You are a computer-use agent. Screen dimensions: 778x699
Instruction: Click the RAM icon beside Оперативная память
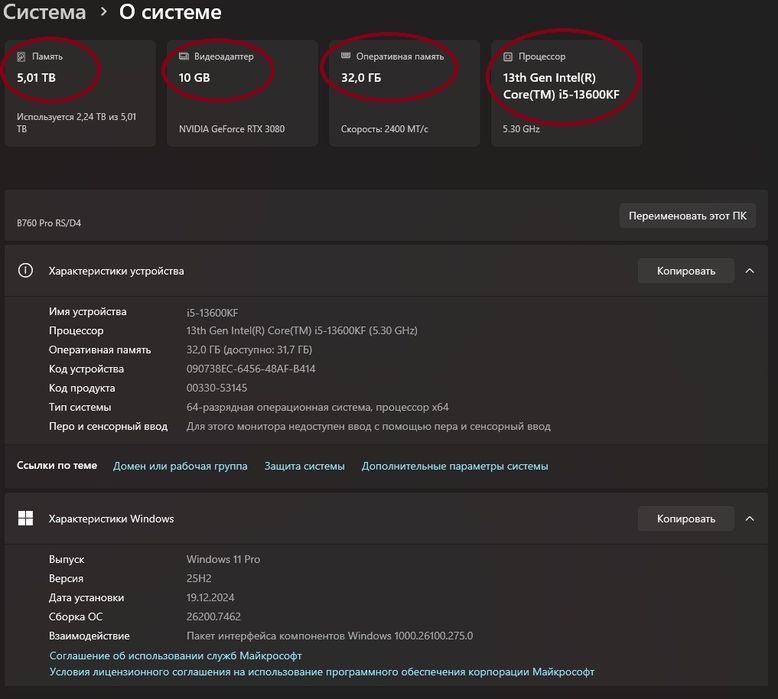tap(346, 56)
